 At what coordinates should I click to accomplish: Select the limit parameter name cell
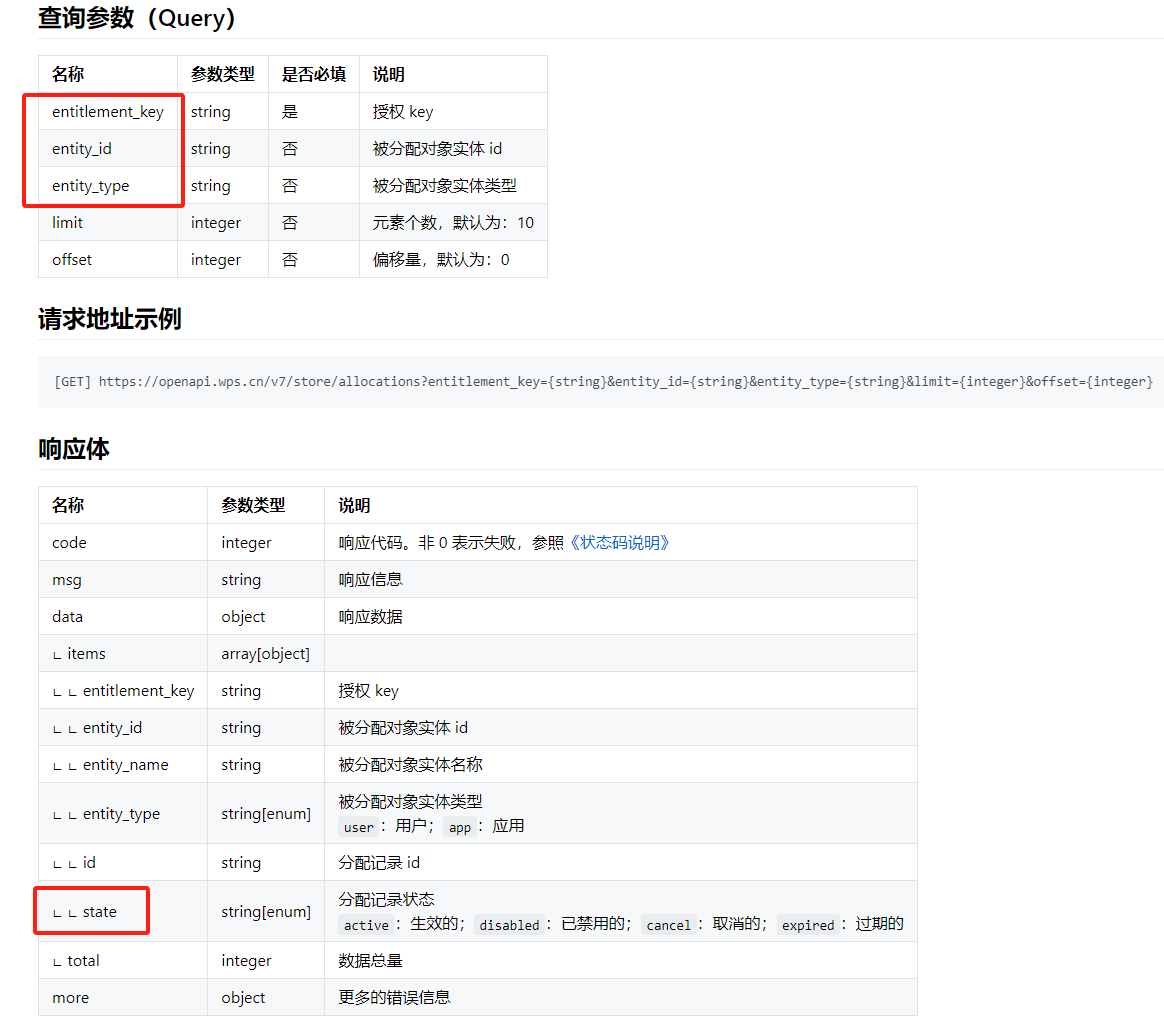(x=68, y=223)
